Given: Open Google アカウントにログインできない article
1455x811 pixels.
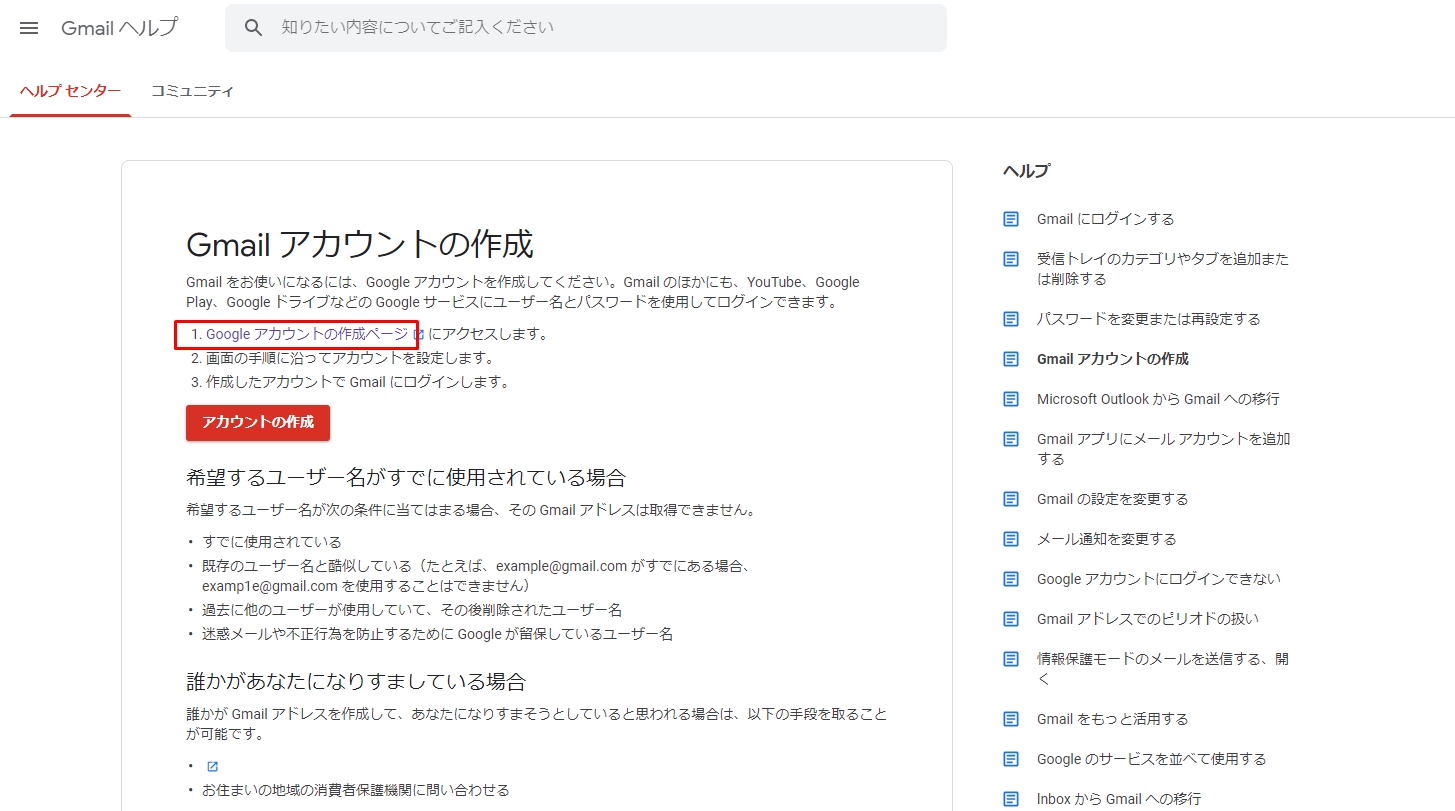Looking at the screenshot, I should point(1158,579).
